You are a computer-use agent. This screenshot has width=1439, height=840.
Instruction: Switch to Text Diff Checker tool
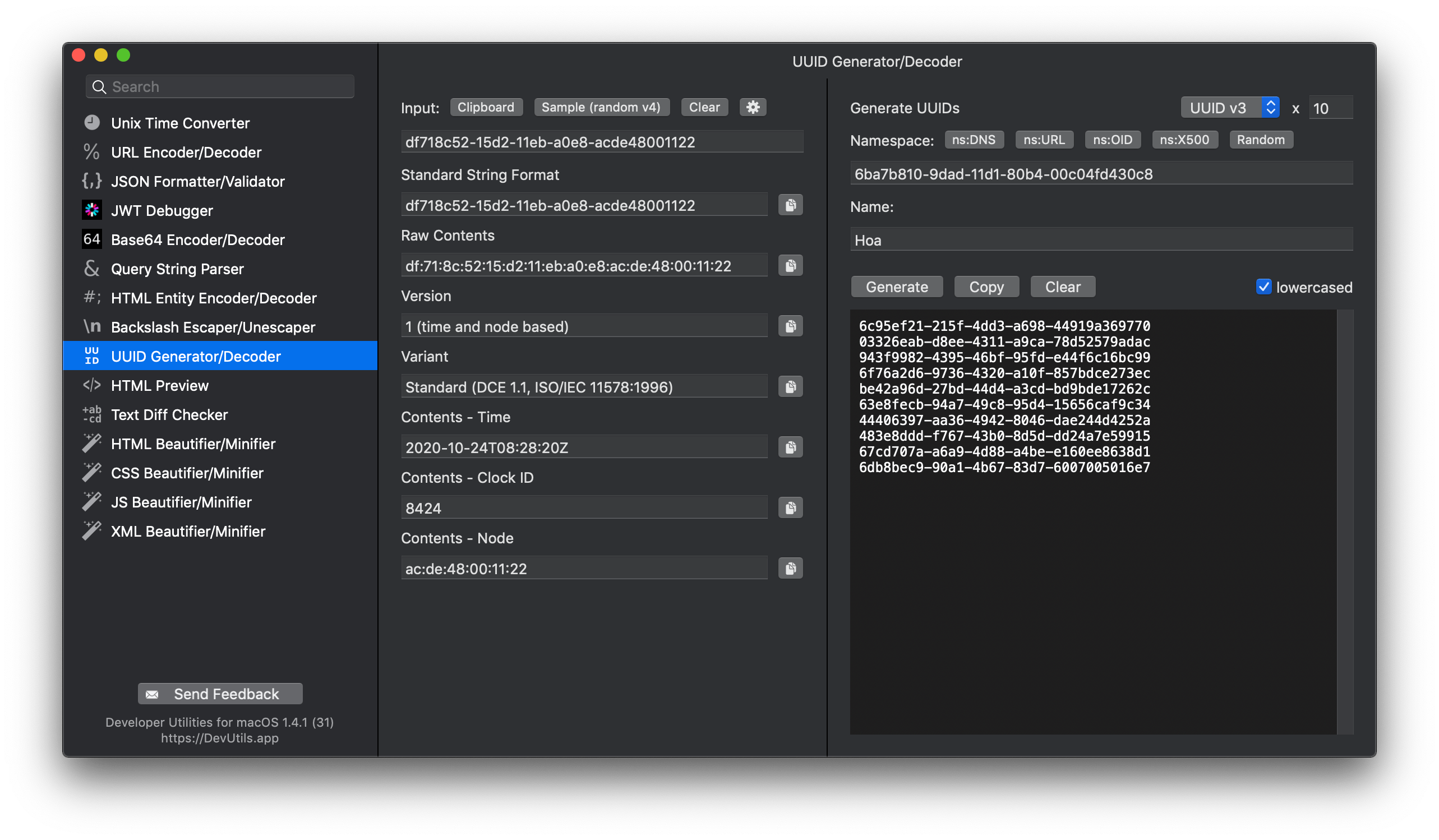(x=169, y=414)
